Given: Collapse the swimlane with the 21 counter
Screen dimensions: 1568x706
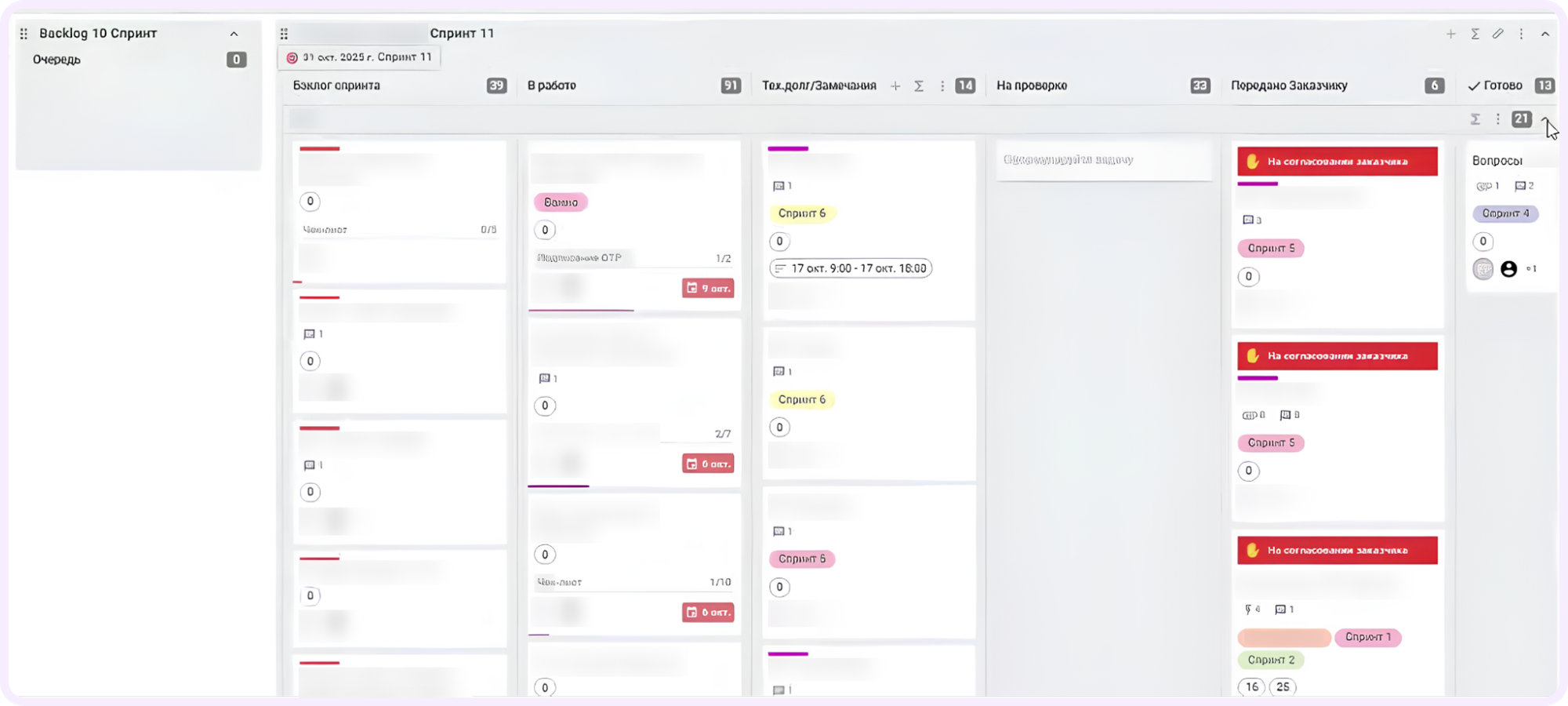Looking at the screenshot, I should 1545,118.
